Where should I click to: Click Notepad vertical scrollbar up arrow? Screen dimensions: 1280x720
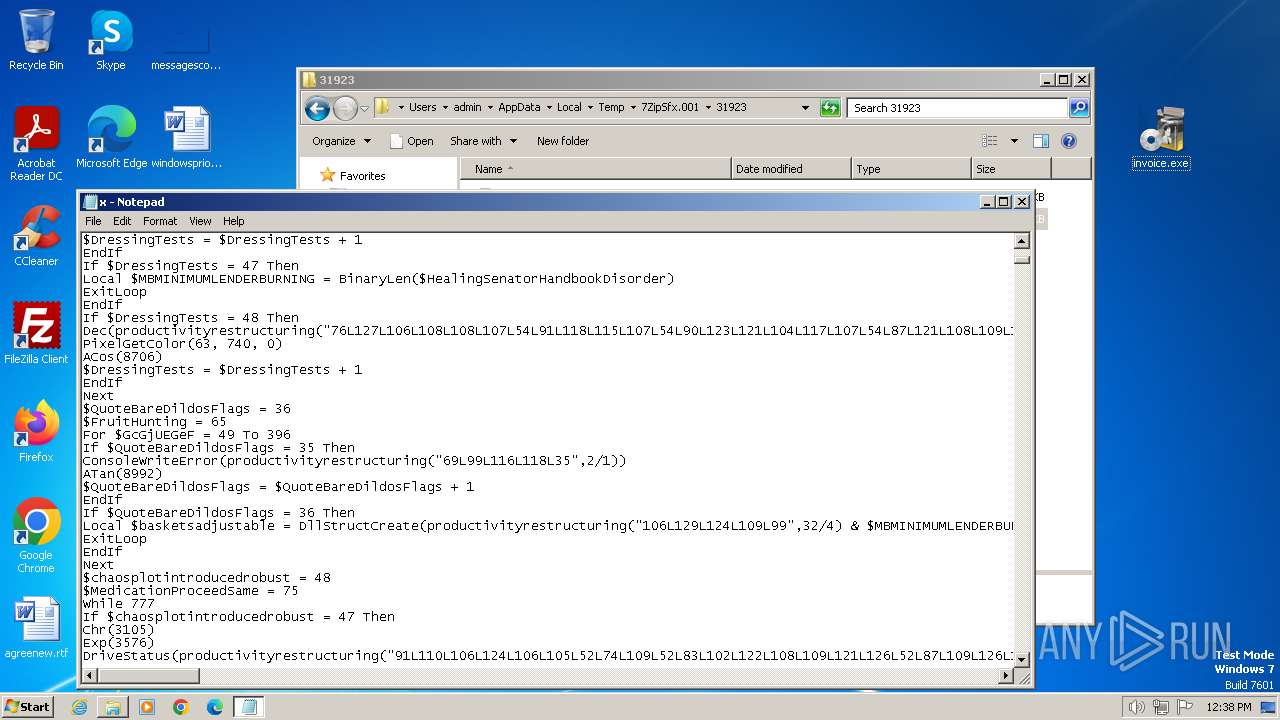[x=1021, y=241]
